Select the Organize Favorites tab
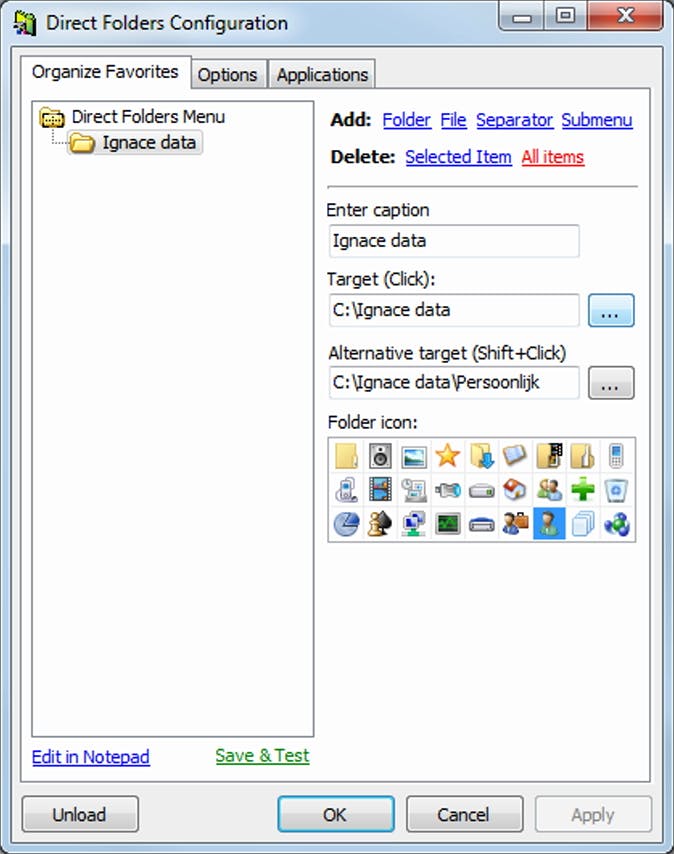Screen dimensions: 674x854 tap(106, 72)
